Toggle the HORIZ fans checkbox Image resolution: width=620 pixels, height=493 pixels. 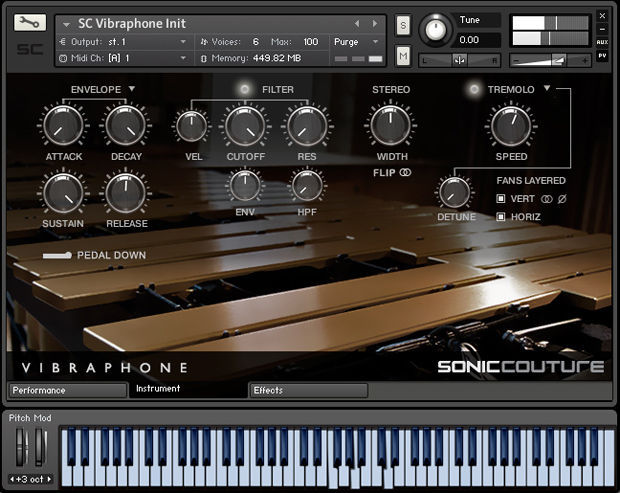[501, 217]
